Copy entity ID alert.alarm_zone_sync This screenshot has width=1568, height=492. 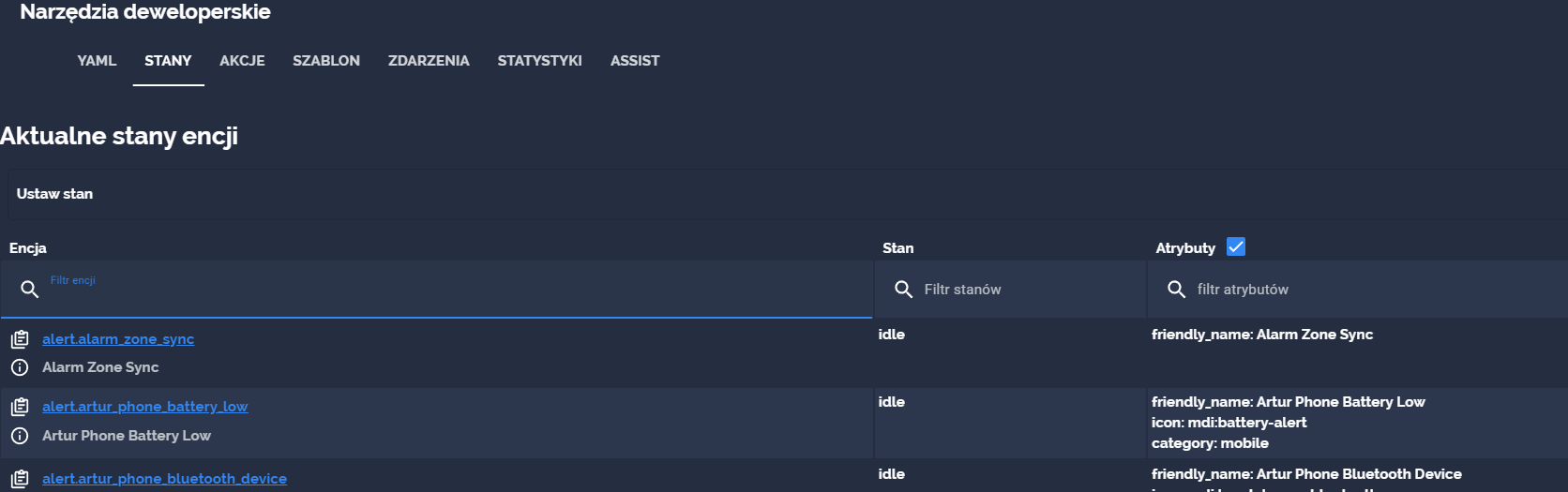20,339
